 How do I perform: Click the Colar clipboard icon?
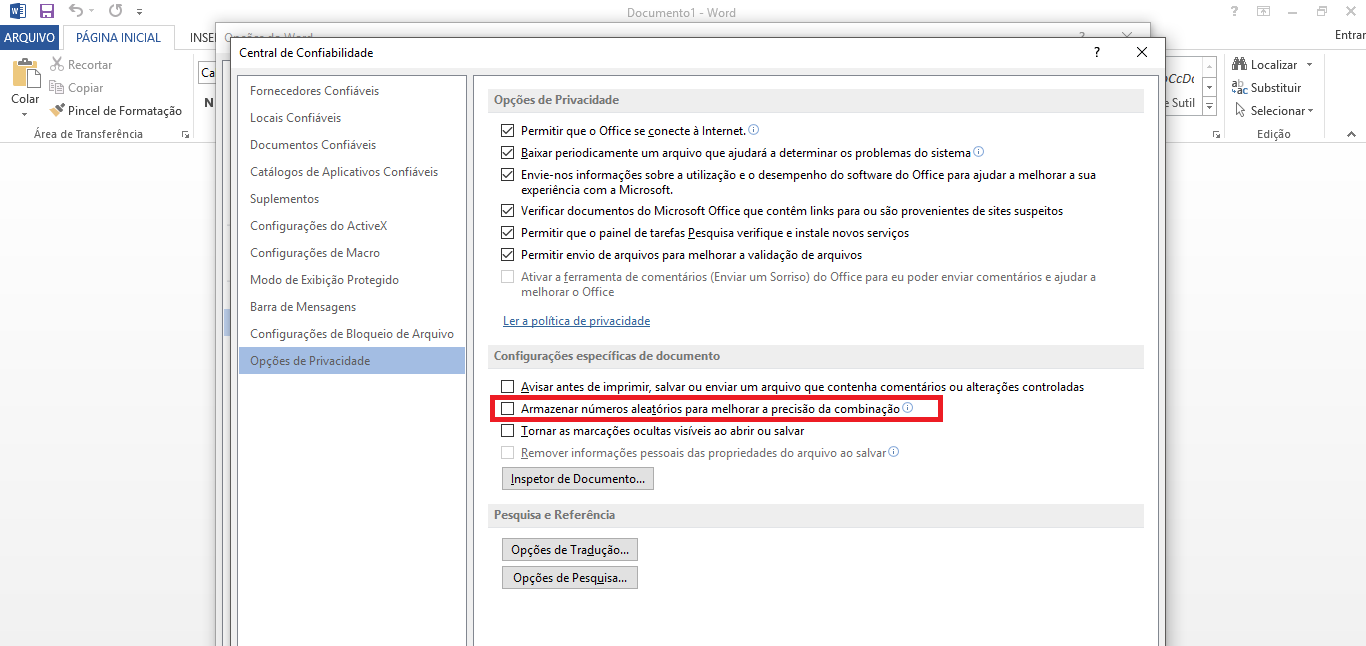pyautogui.click(x=25, y=74)
